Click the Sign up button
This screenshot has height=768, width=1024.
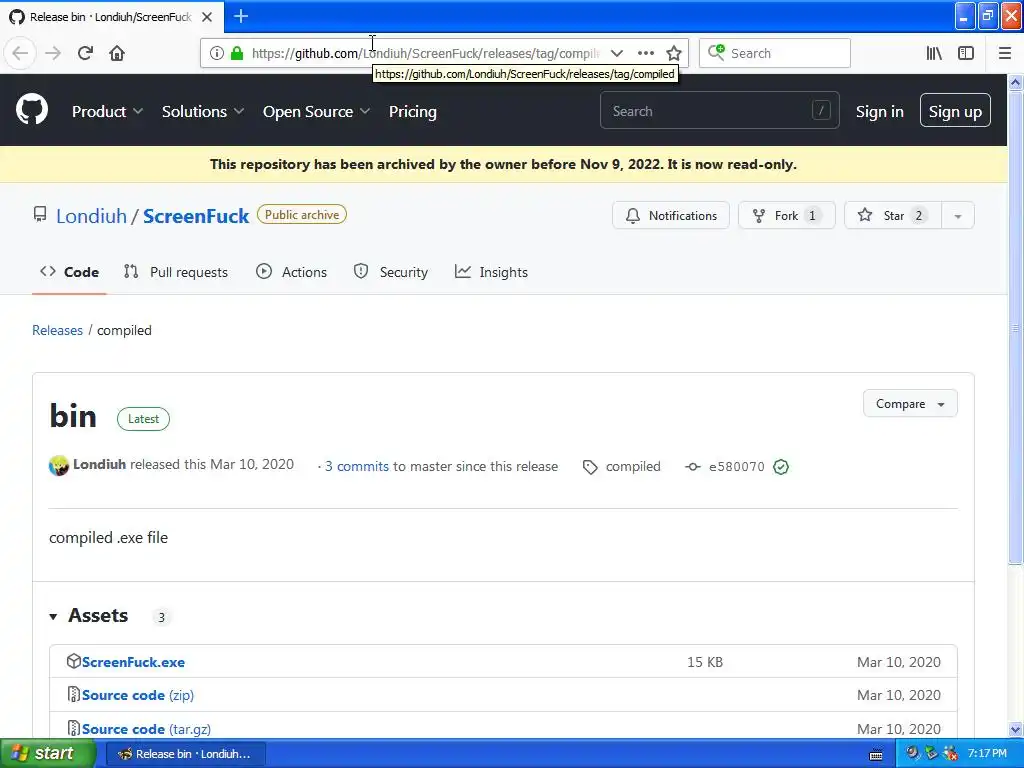pos(955,111)
